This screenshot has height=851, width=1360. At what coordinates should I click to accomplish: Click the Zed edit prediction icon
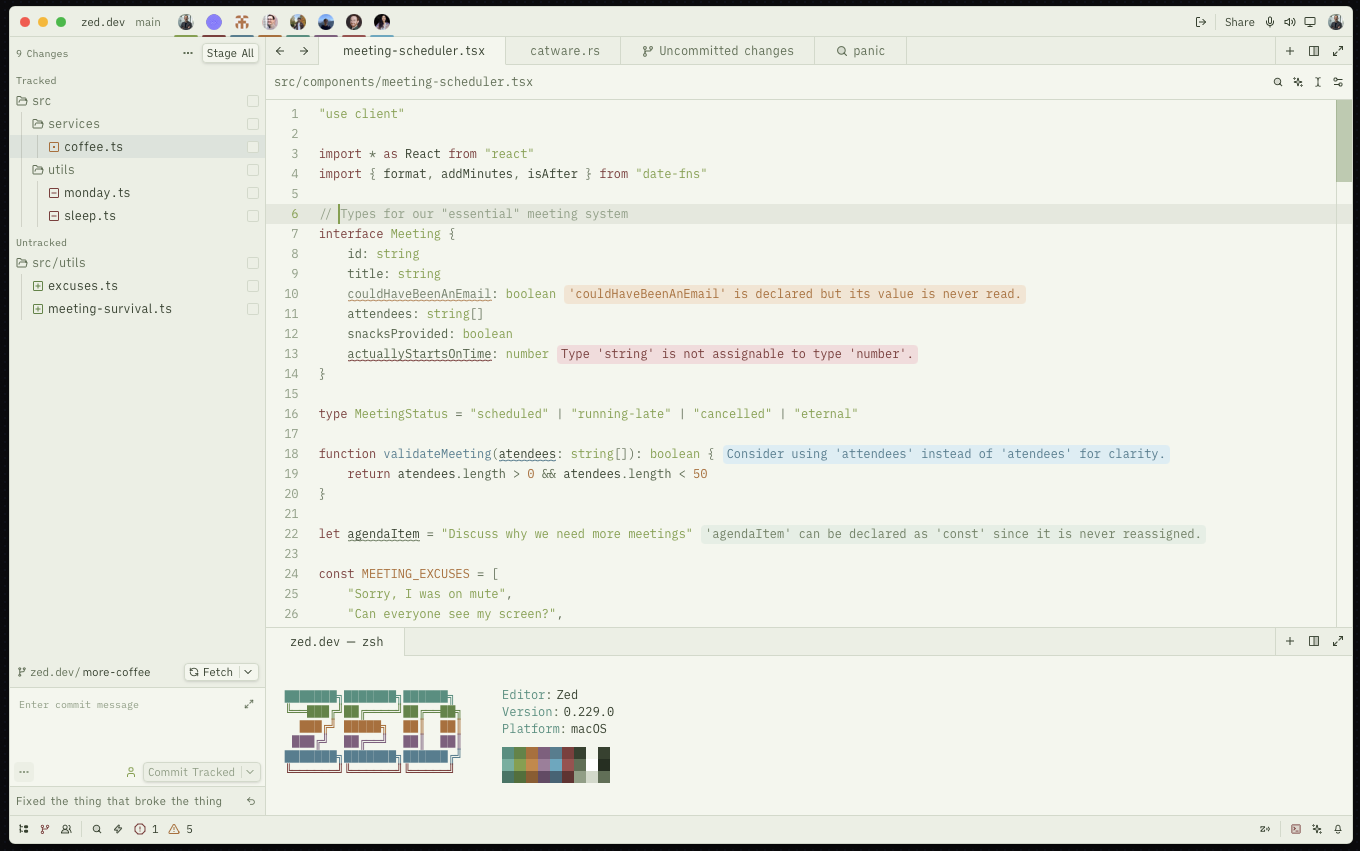(1265, 829)
